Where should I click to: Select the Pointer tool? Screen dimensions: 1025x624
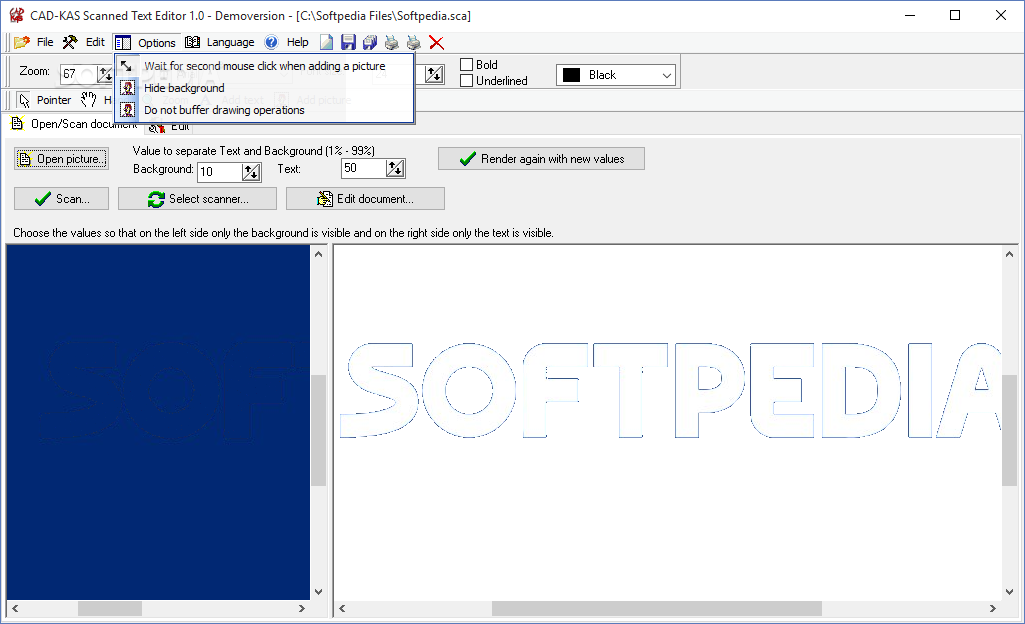[44, 100]
